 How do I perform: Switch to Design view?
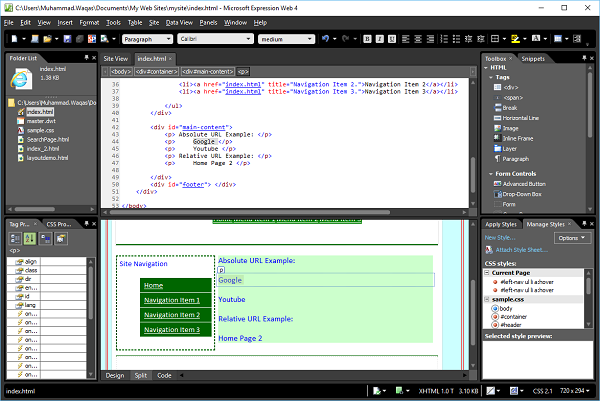(x=115, y=375)
